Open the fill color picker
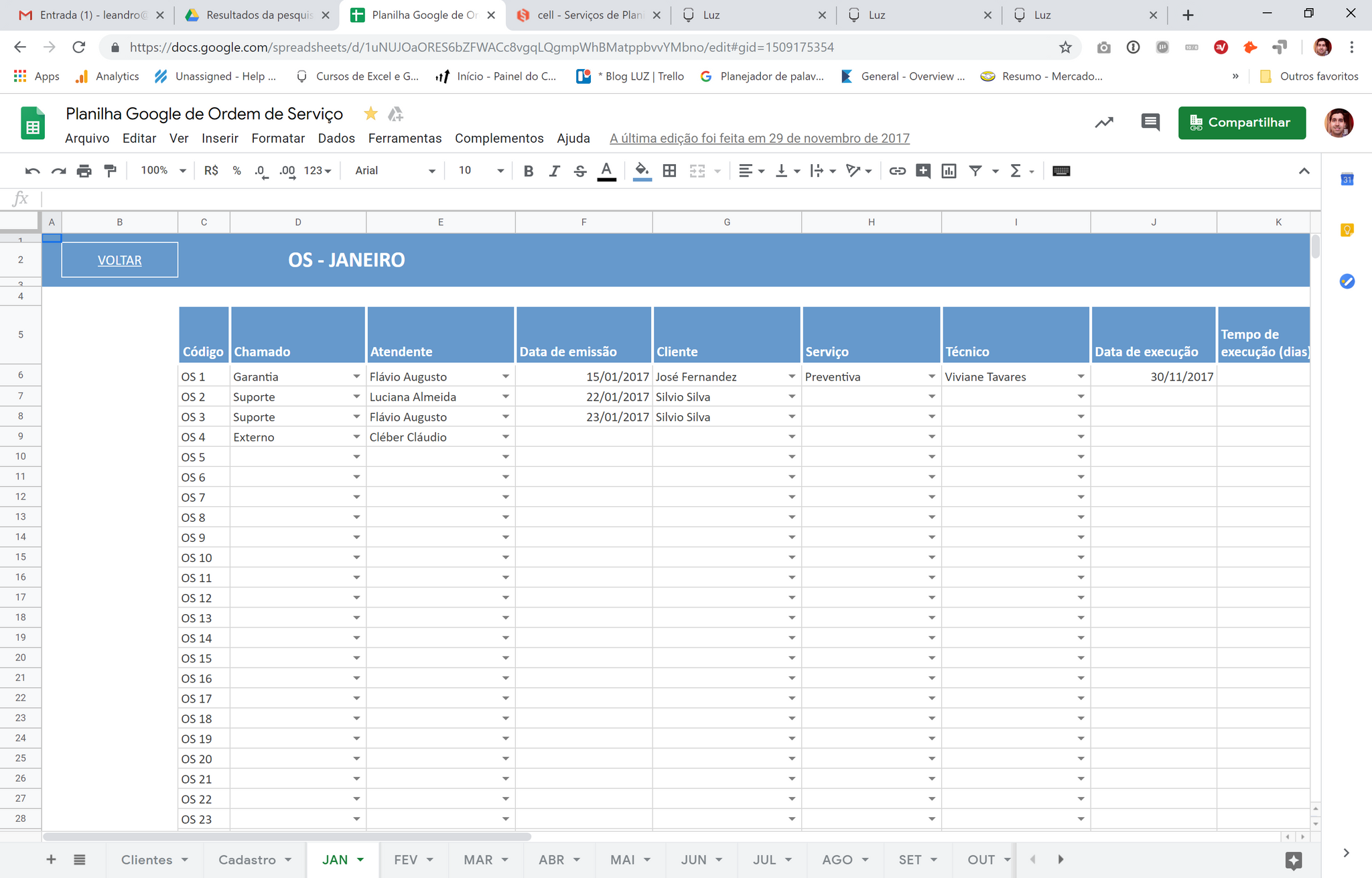Viewport: 1372px width, 878px height. click(642, 171)
